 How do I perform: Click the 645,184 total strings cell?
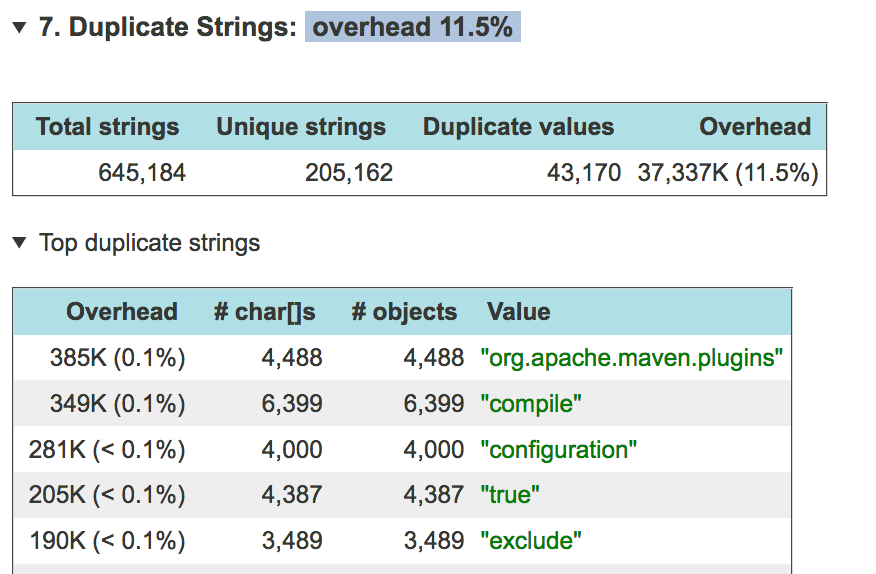click(142, 173)
